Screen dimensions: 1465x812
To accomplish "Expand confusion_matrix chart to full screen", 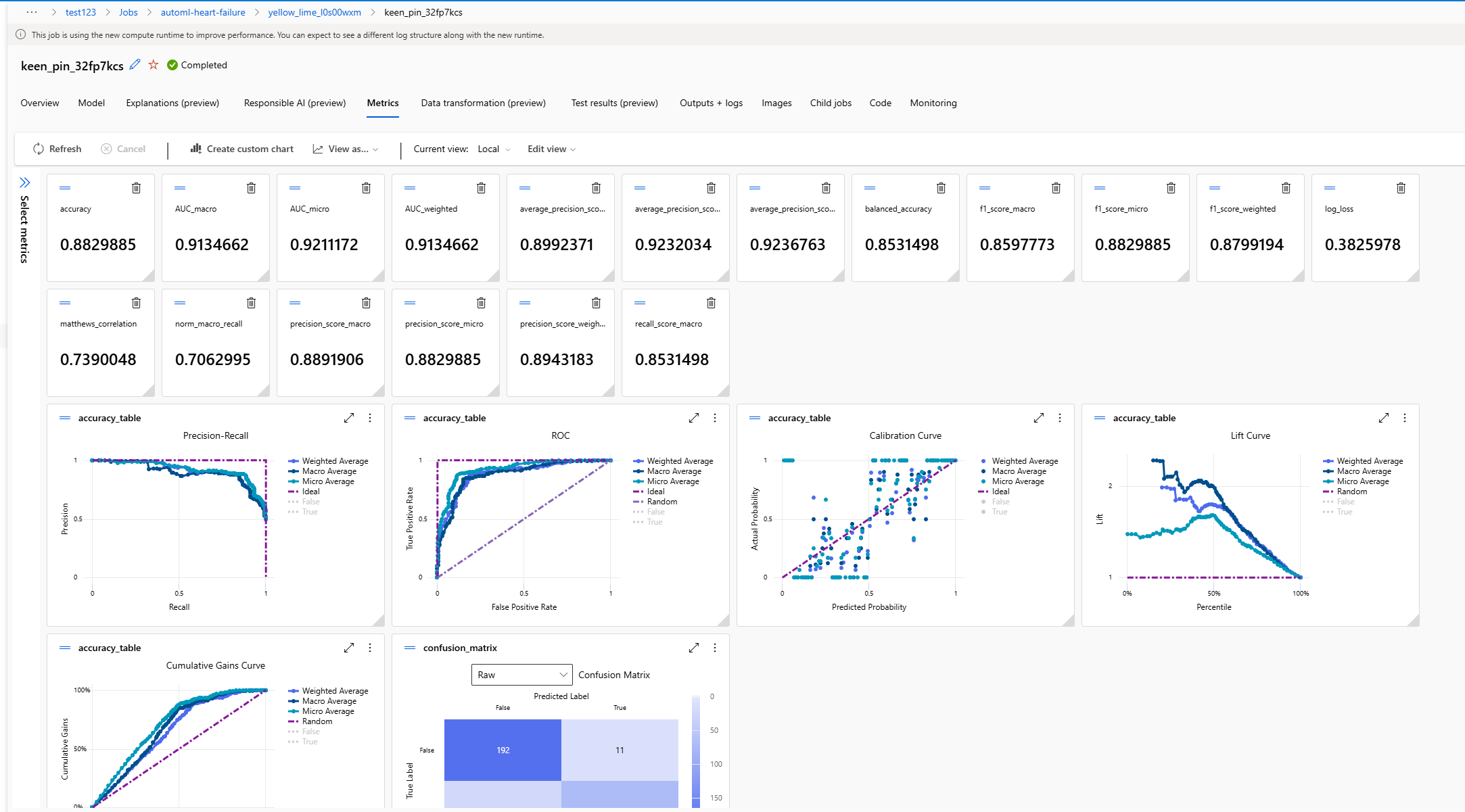I will (x=694, y=648).
